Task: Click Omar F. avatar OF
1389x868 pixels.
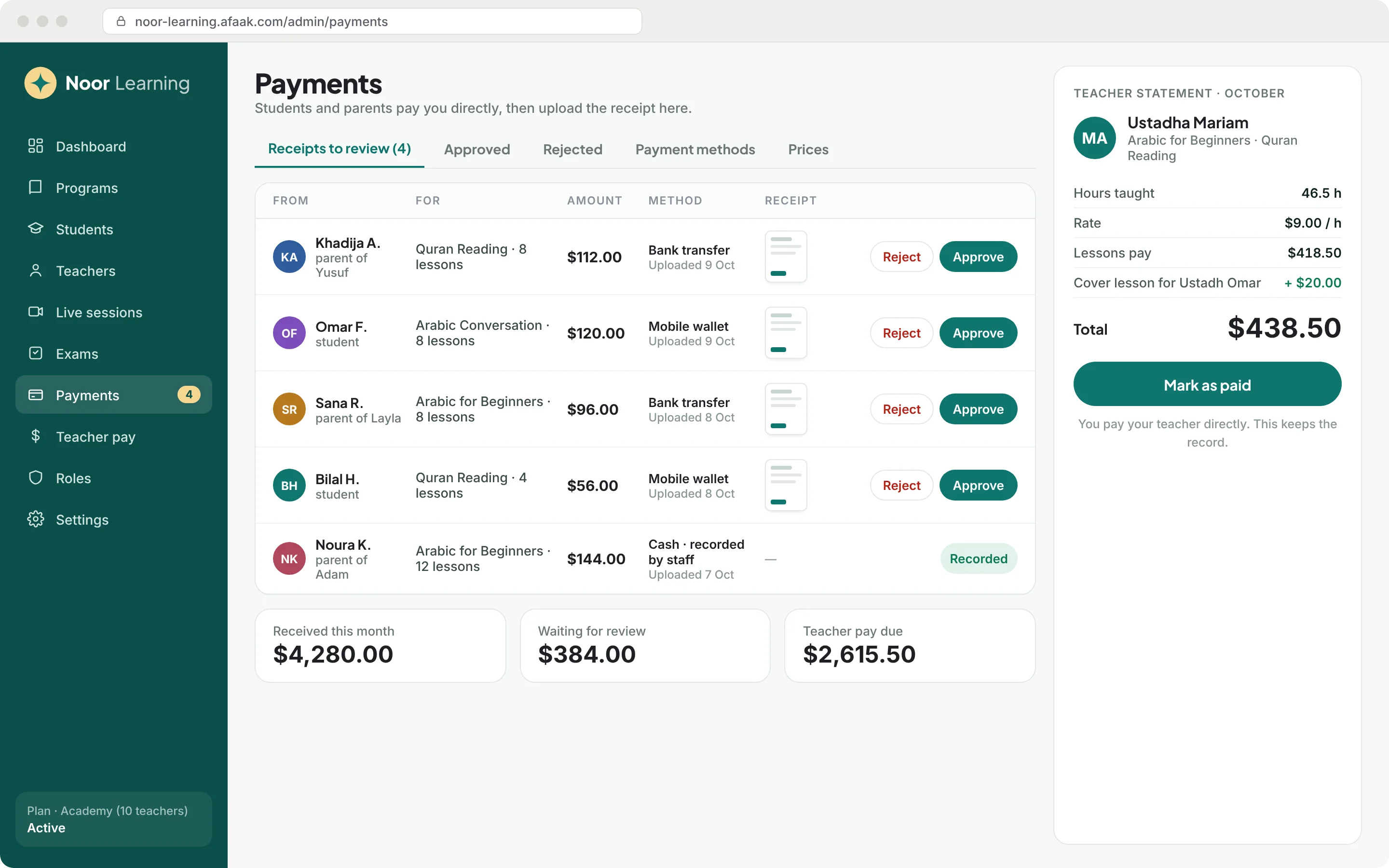Action: (289, 333)
